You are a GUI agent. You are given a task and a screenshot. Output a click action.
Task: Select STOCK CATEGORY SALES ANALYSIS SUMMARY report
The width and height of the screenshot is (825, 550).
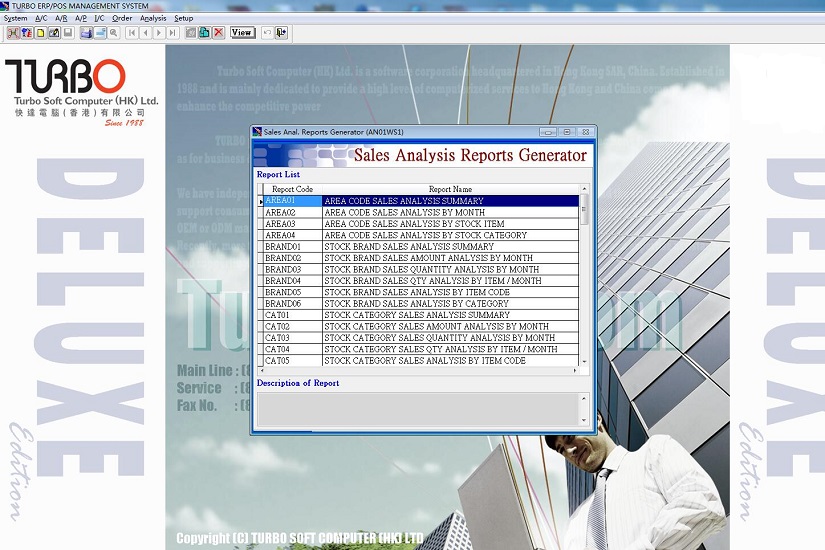pyautogui.click(x=450, y=315)
